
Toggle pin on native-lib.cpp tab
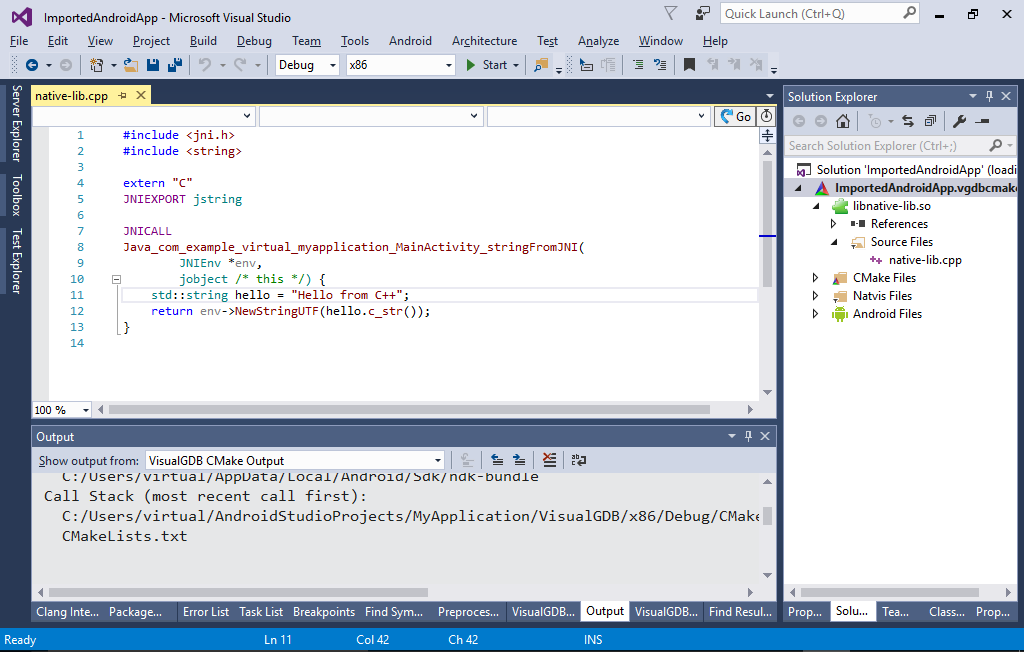coord(123,96)
